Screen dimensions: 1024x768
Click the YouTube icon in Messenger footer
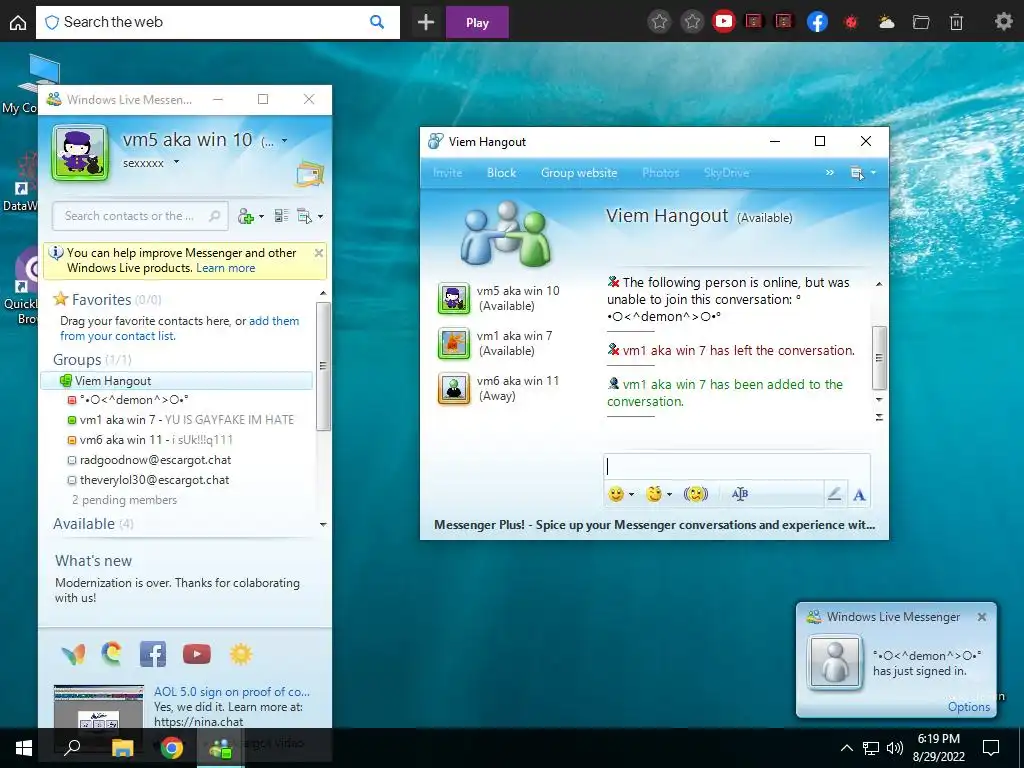(197, 654)
